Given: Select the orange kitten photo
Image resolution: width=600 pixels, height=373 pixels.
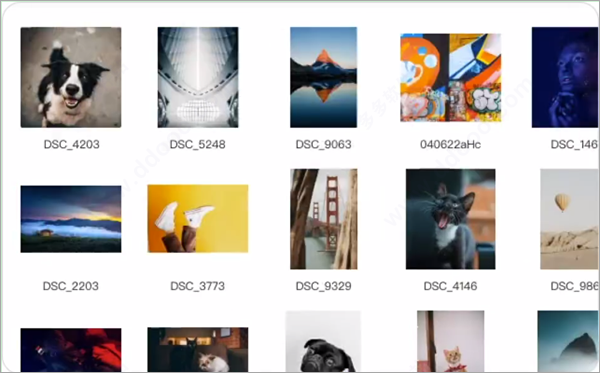Looking at the screenshot, I should click(x=450, y=341).
